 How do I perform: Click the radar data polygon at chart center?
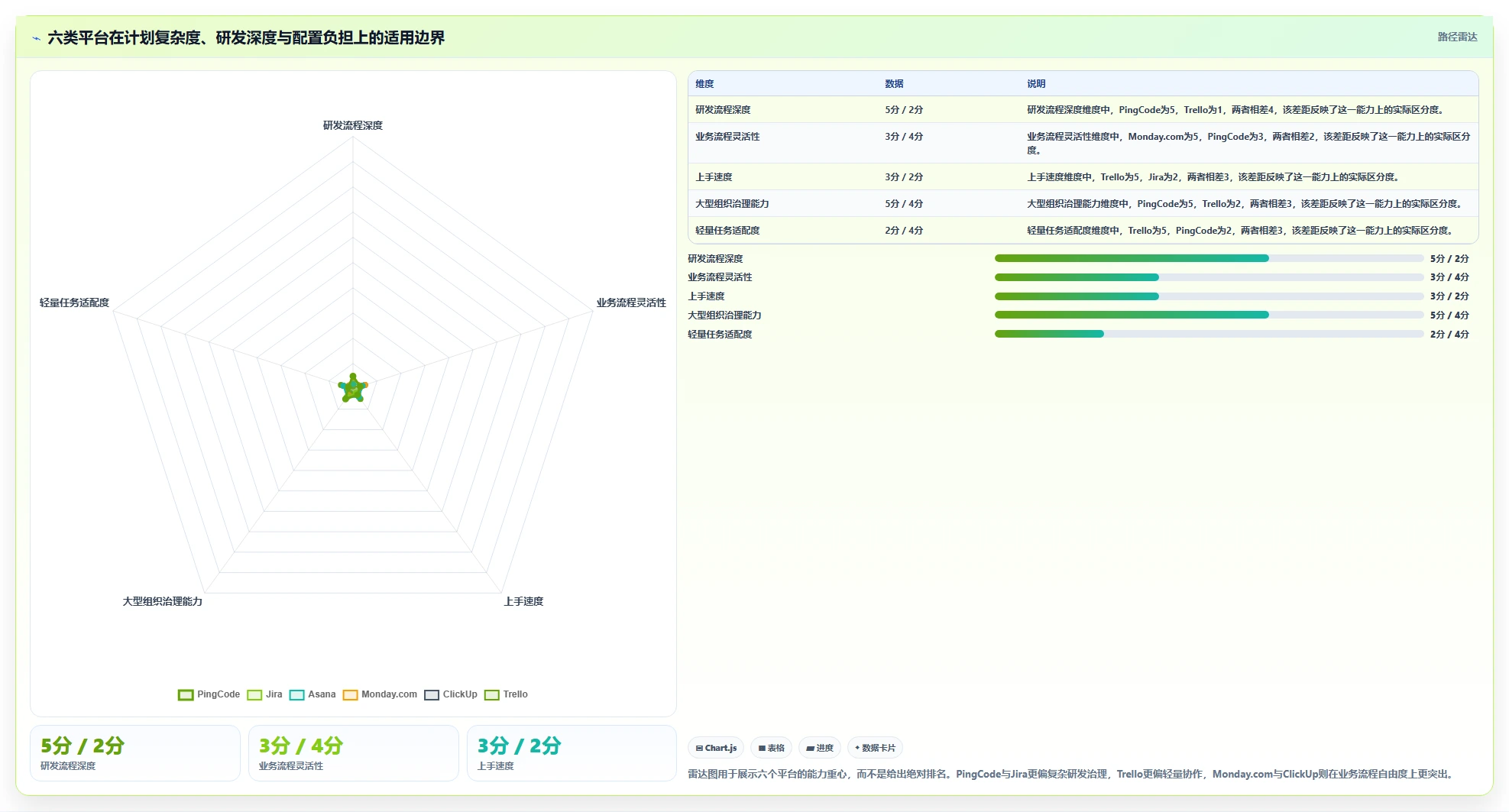coord(353,388)
